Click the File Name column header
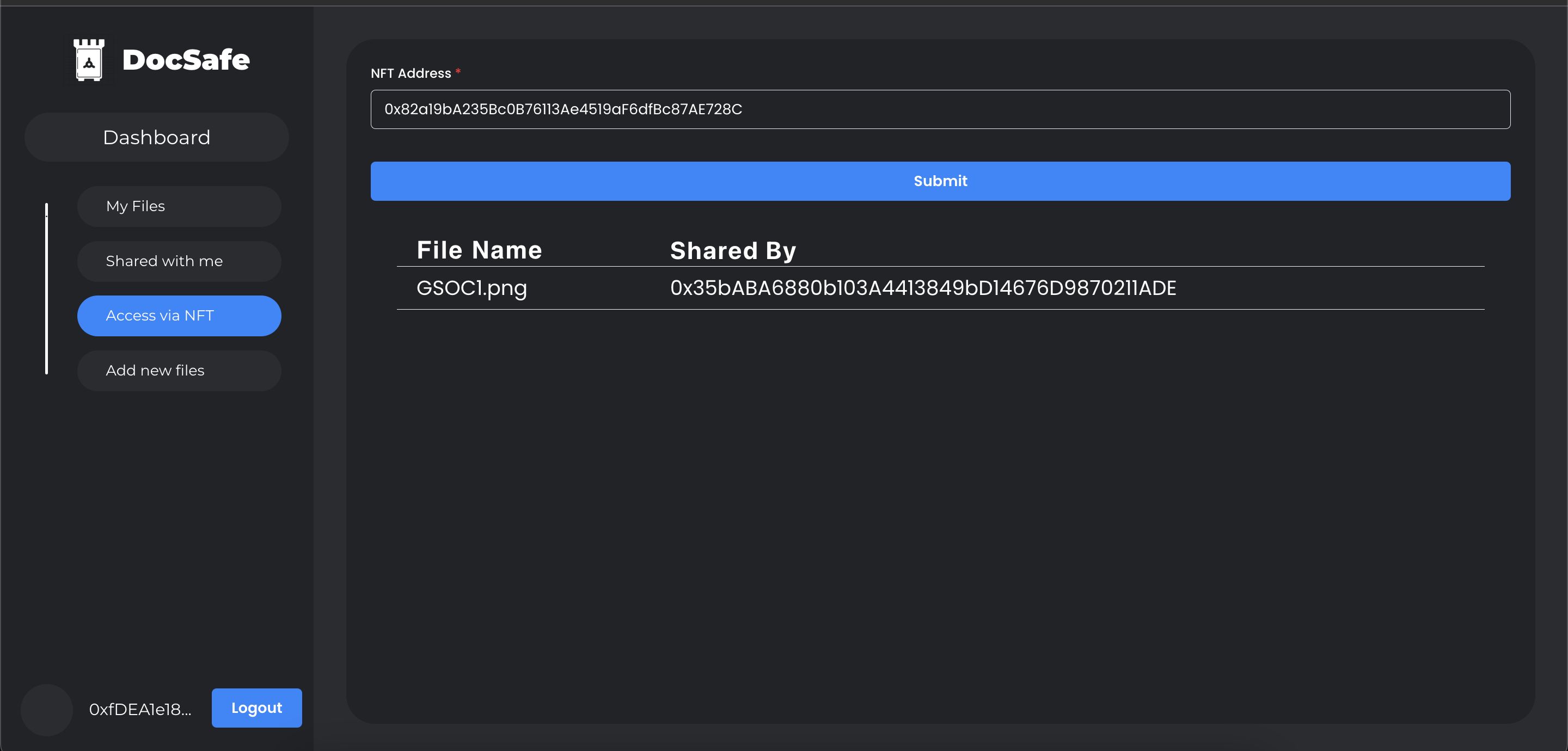 479,250
